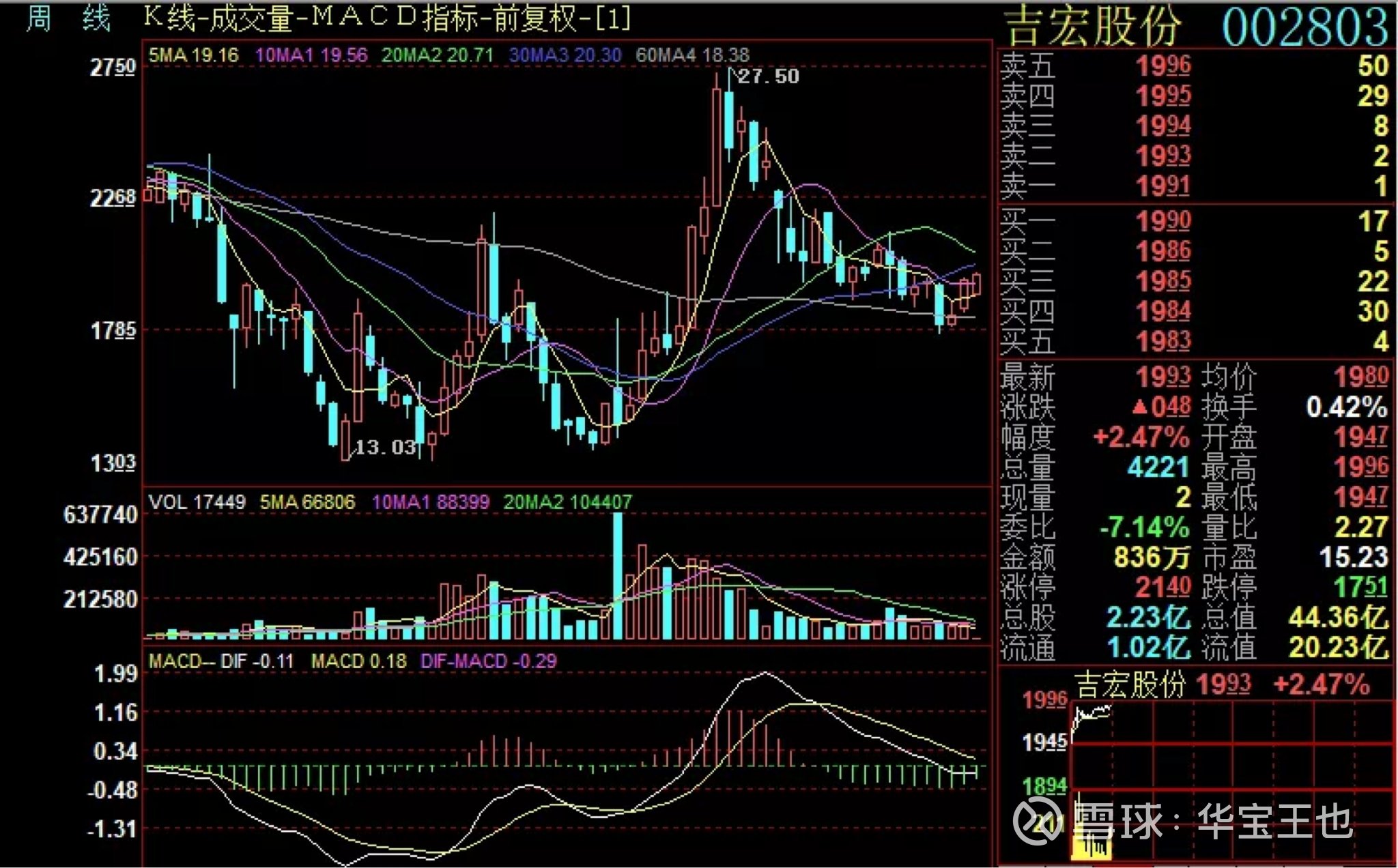Click the stock code 002803
Viewport: 1398px width, 868px height.
point(1304,27)
